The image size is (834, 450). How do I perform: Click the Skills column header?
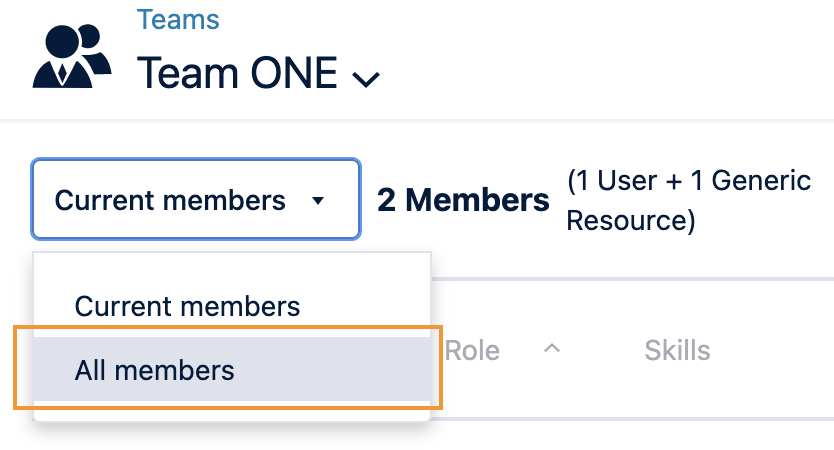(677, 350)
